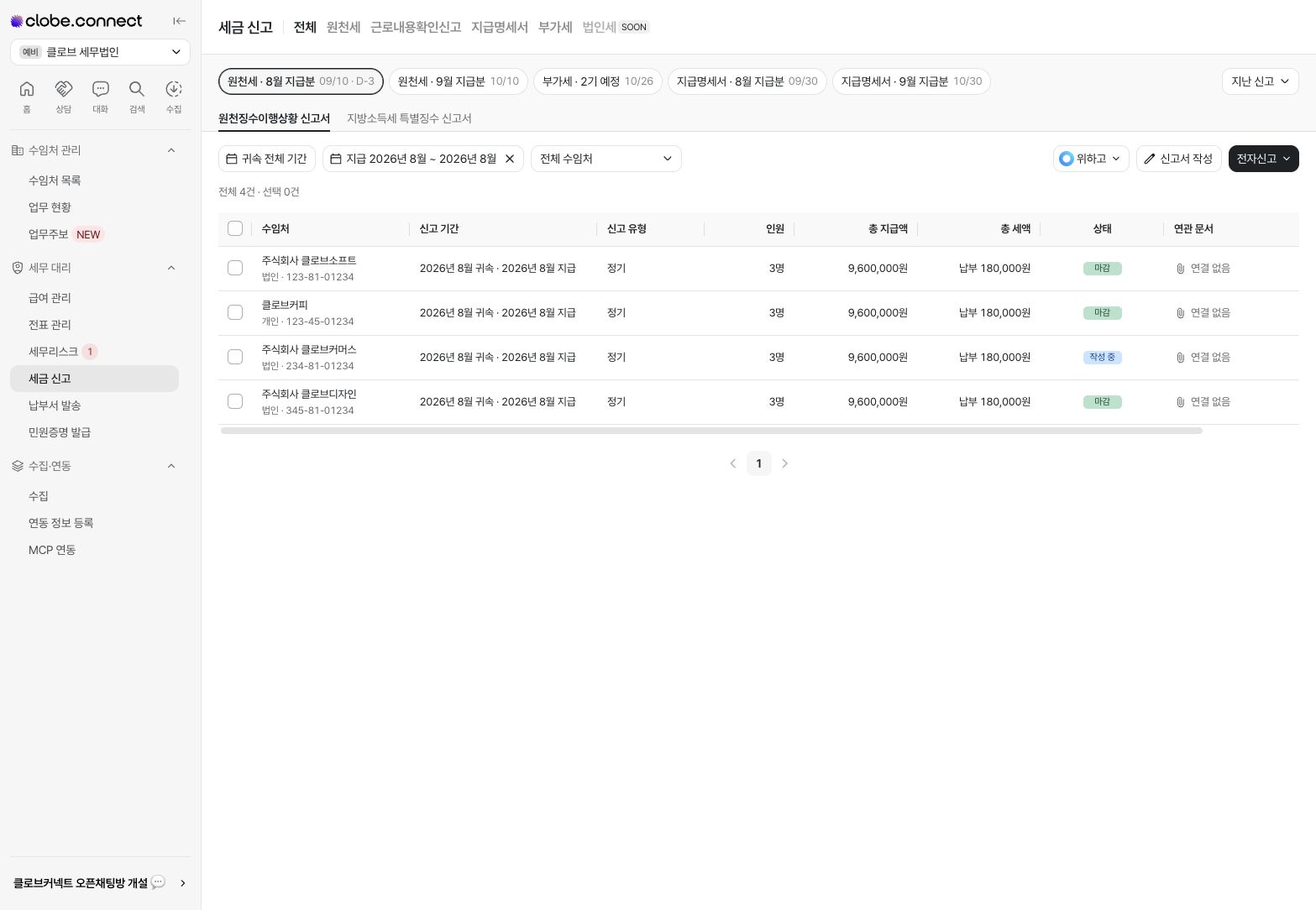Viewport: 1316px width, 910px height.
Task: Click the horizontal scrollbar under the table
Action: pos(711,431)
